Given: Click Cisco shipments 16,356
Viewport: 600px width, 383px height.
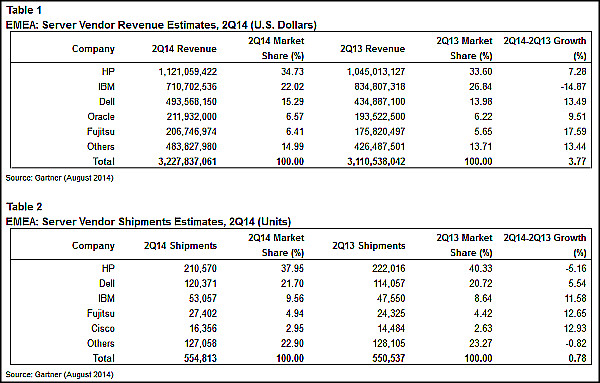Looking at the screenshot, I should pyautogui.click(x=203, y=328).
